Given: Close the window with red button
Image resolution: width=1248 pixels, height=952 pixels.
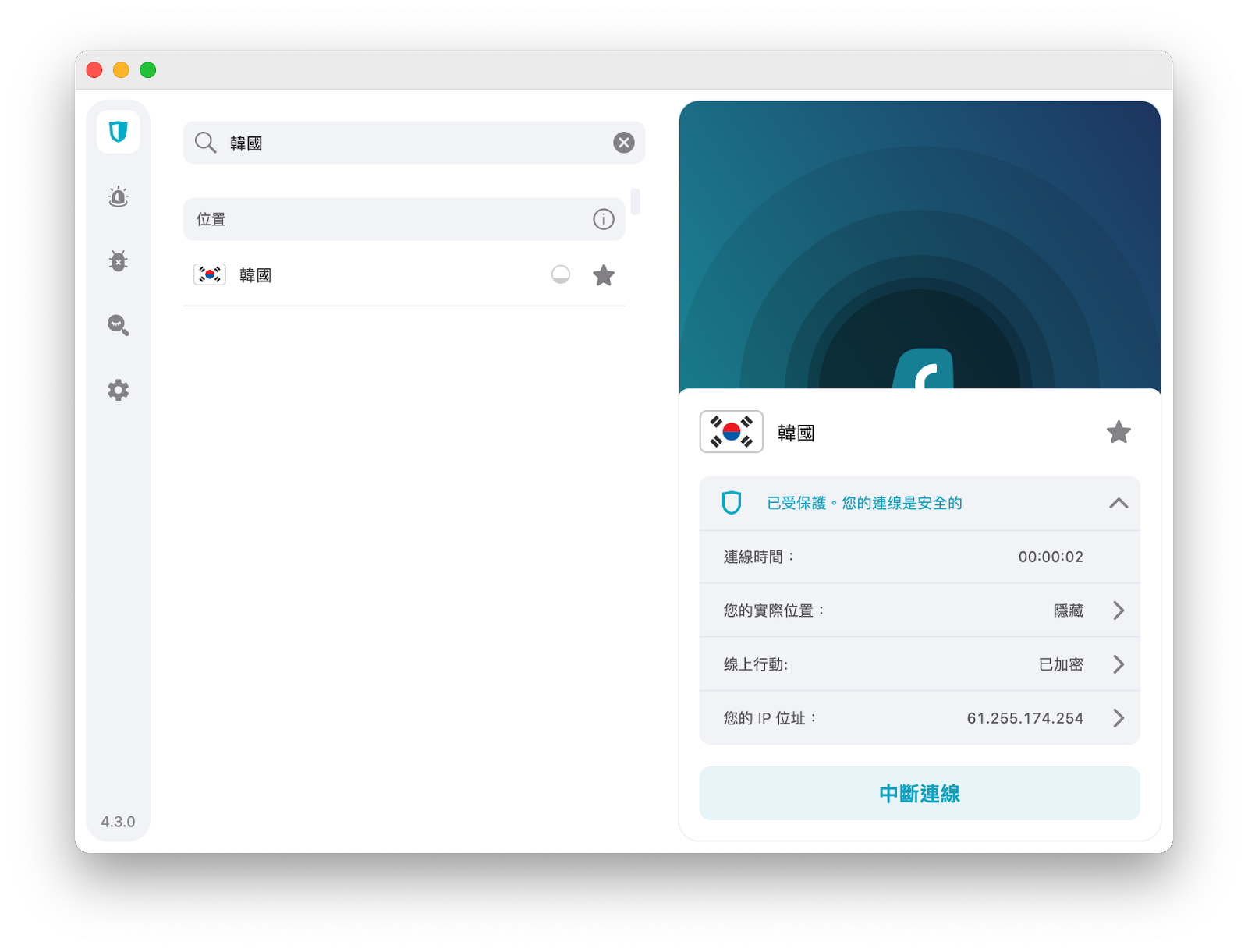Looking at the screenshot, I should [94, 70].
